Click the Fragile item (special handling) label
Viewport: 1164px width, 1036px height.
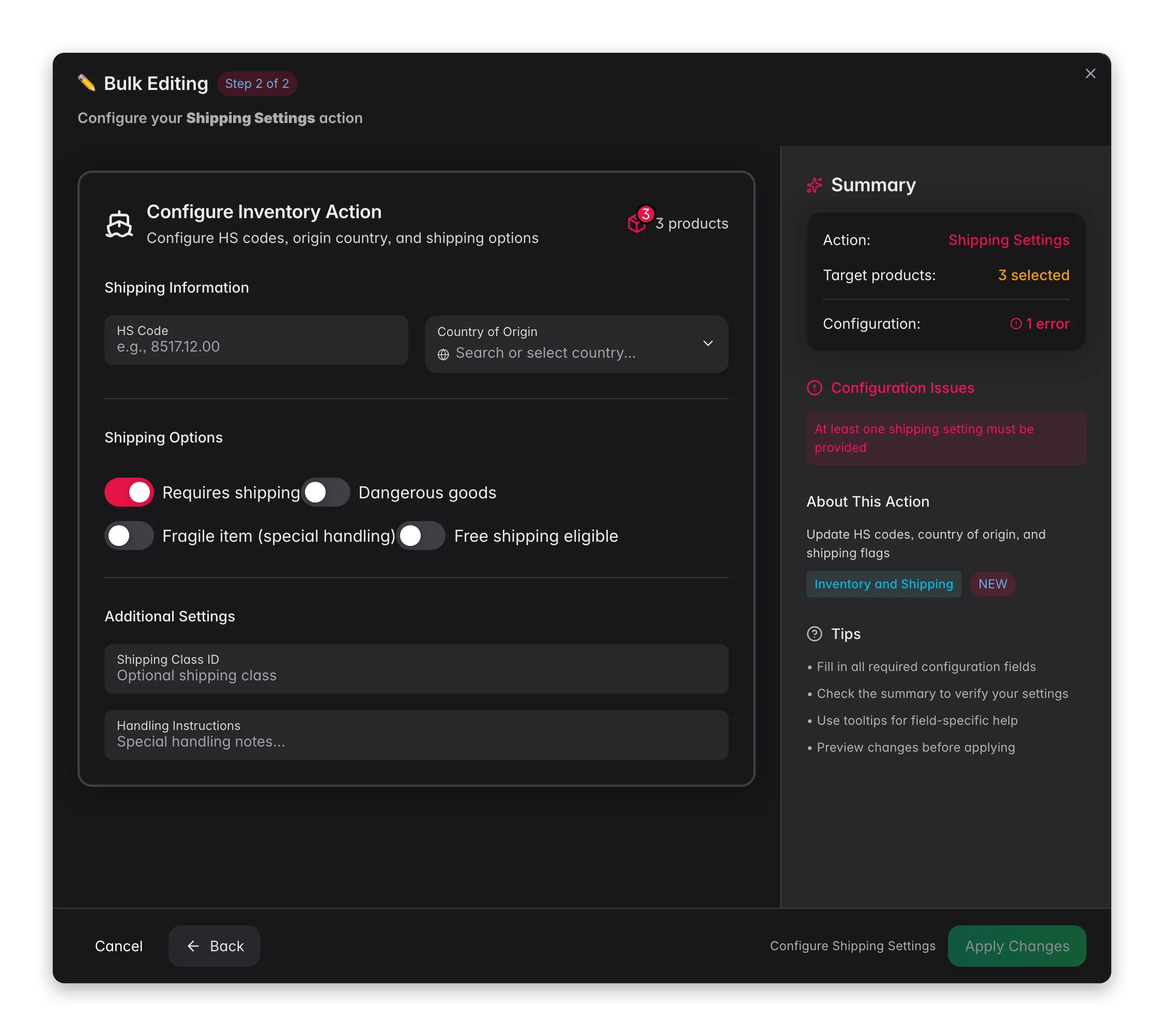click(x=279, y=536)
